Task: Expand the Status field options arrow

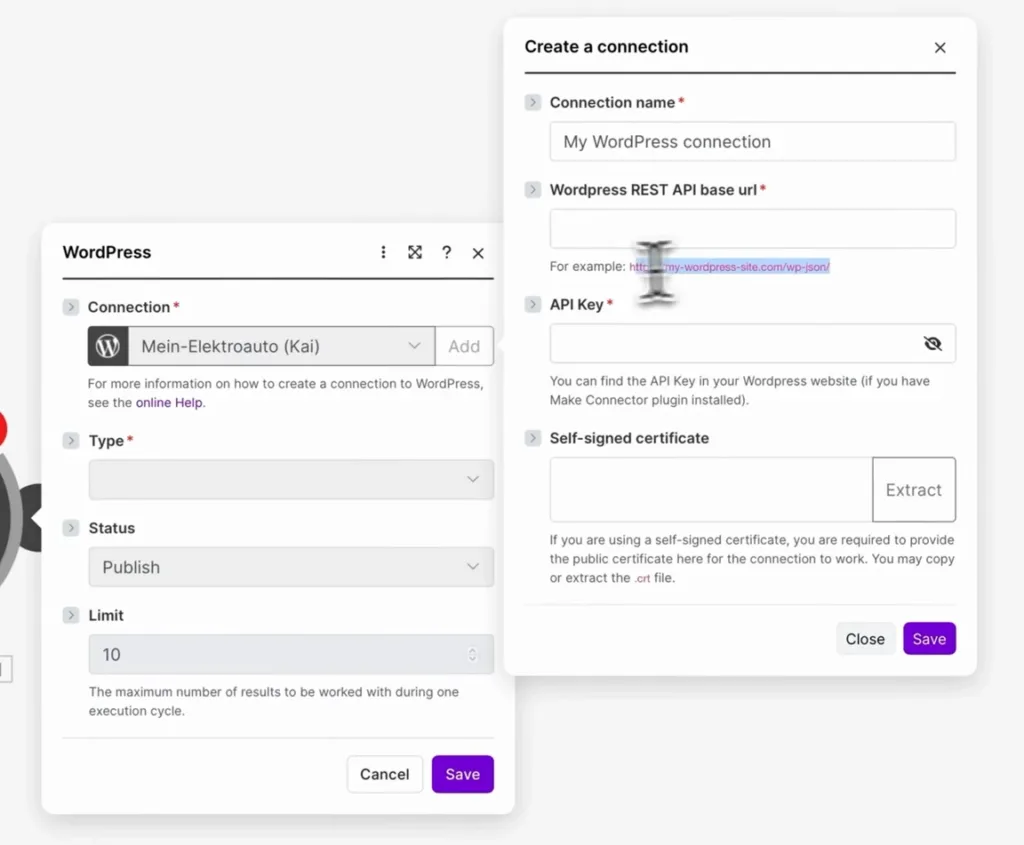Action: (71, 528)
